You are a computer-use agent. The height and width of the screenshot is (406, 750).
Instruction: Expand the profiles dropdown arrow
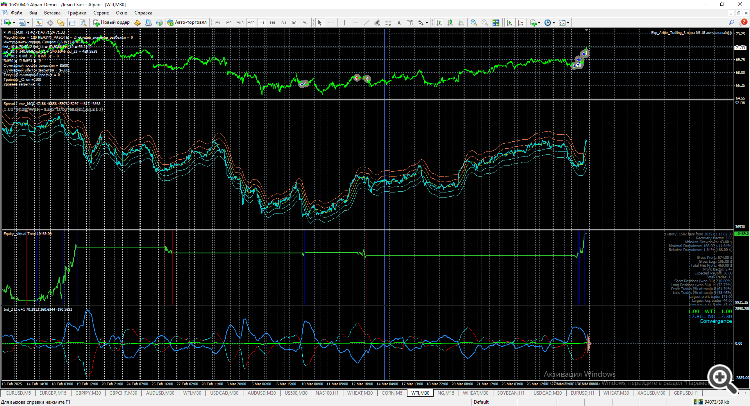pyautogui.click(x=29, y=22)
